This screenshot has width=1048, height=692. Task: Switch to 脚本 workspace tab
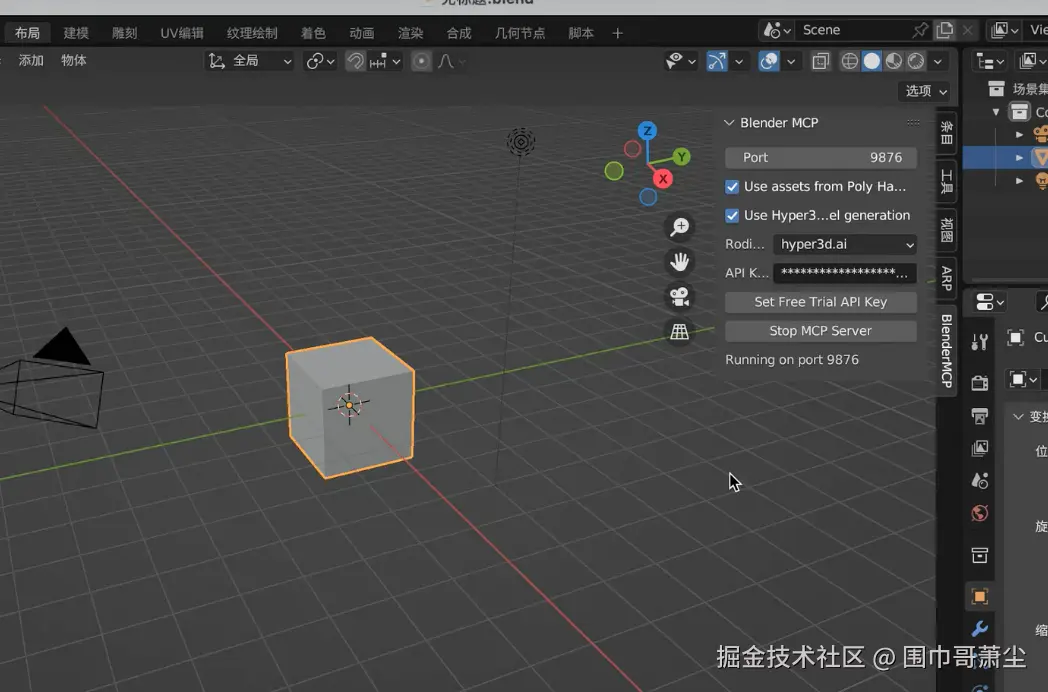(x=580, y=33)
